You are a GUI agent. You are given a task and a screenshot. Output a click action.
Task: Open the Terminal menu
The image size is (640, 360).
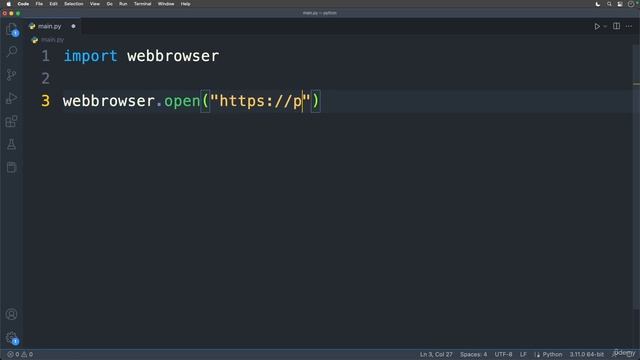142,4
